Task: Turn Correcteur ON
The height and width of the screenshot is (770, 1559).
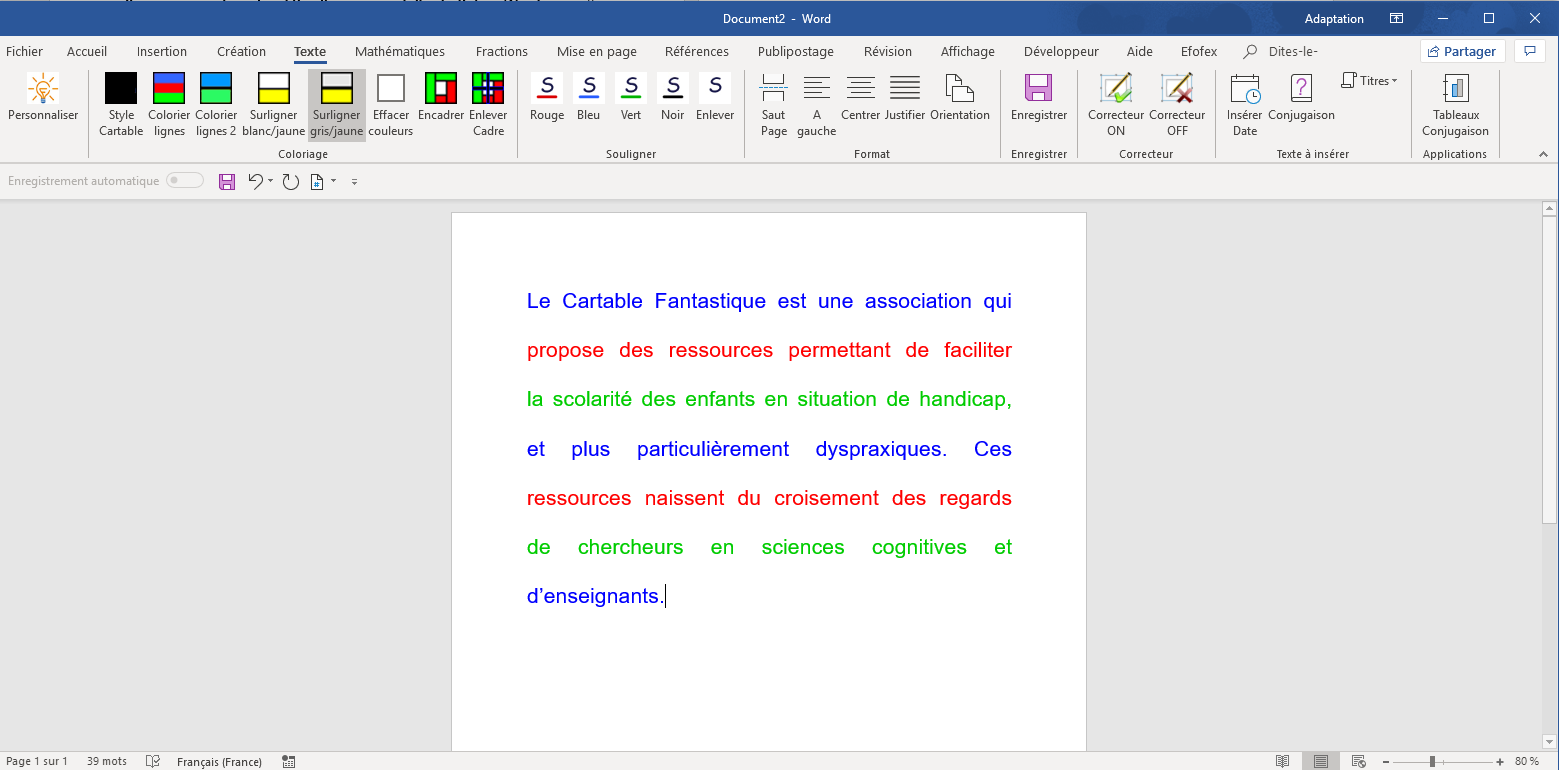Action: (1116, 105)
